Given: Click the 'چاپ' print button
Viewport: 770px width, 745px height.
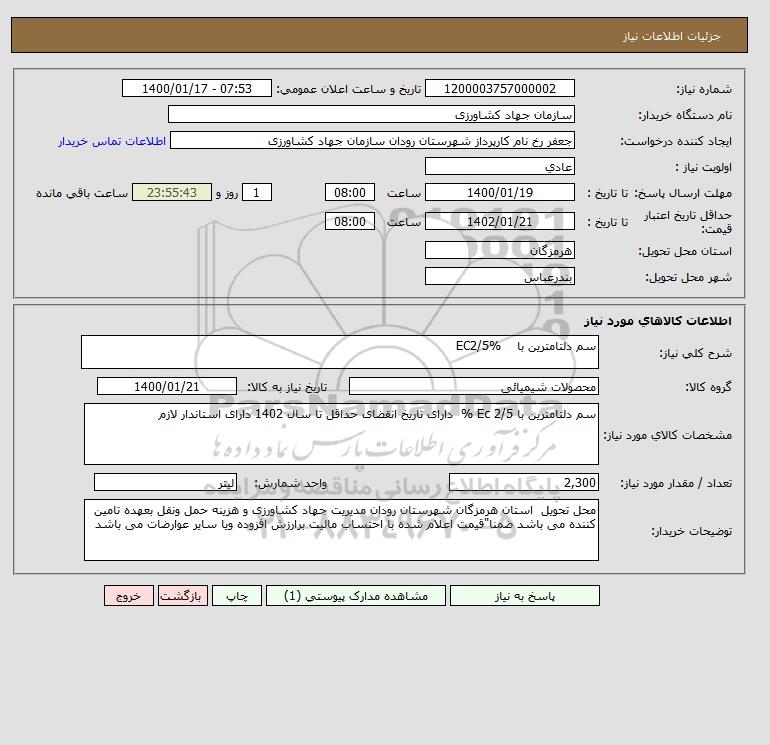Looking at the screenshot, I should [x=237, y=596].
